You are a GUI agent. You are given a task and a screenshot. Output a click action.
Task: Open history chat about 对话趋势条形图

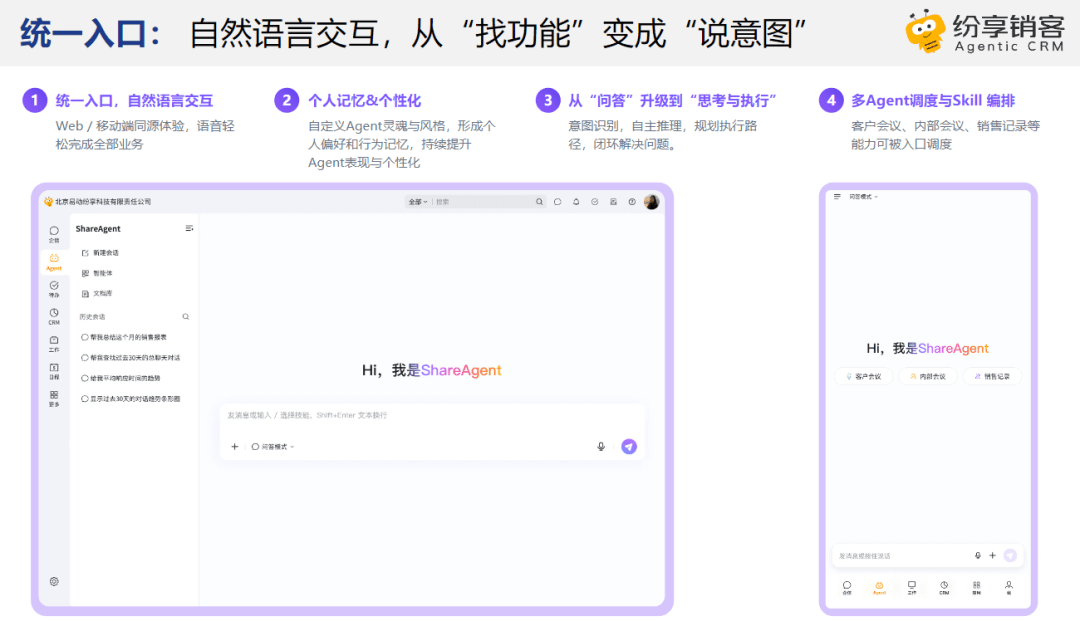pyautogui.click(x=131, y=399)
